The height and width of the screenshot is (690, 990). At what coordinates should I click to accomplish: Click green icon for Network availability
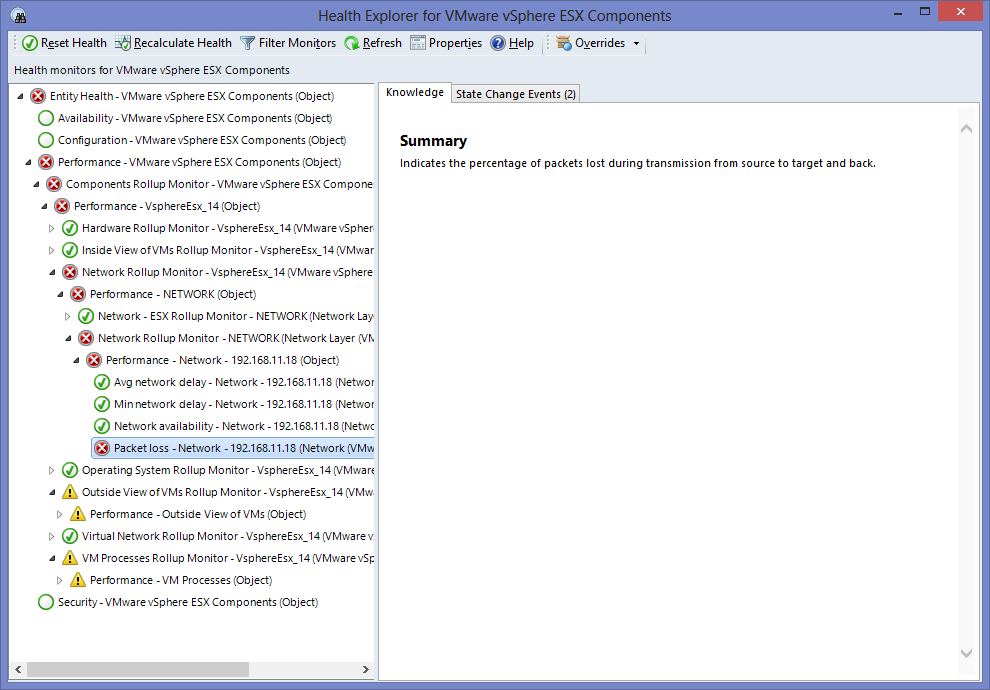click(x=102, y=427)
